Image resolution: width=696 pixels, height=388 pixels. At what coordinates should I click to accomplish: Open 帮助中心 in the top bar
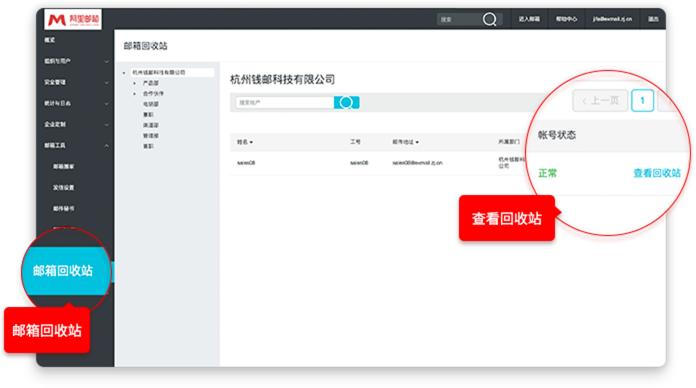(x=566, y=19)
